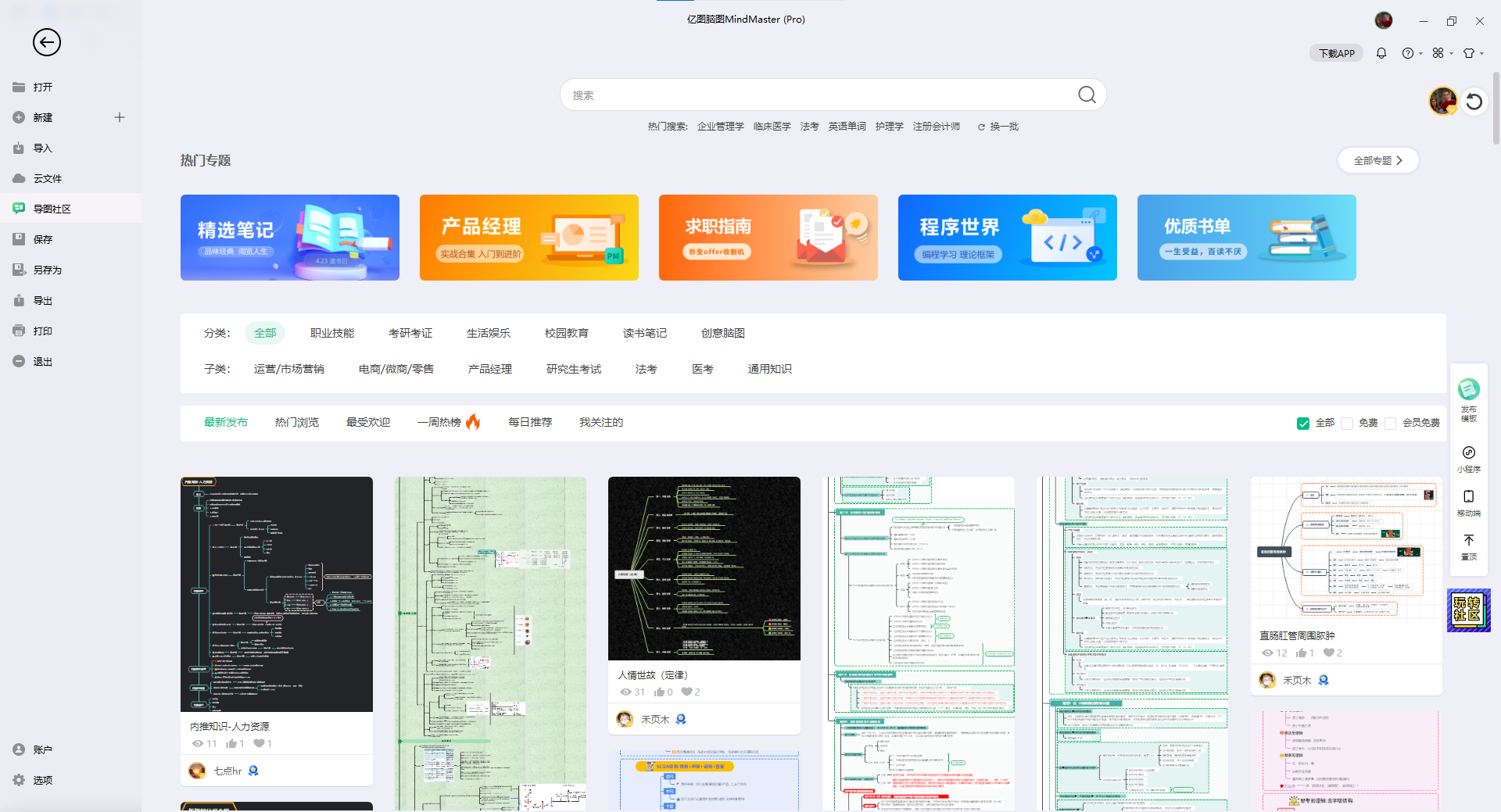Open the 打印 print function
Viewport: 1501px width, 812px height.
pos(20,331)
